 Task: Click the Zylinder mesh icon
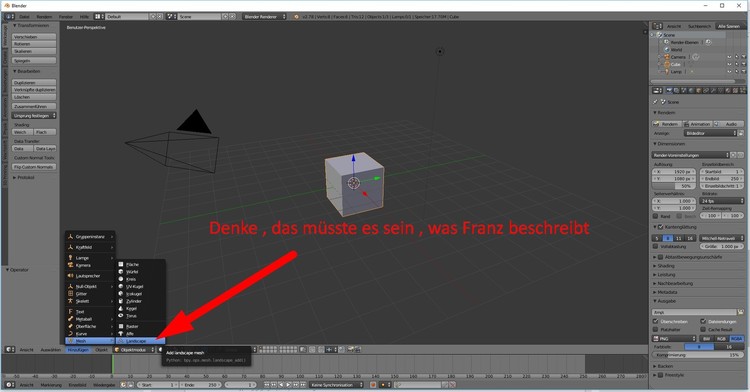121,301
